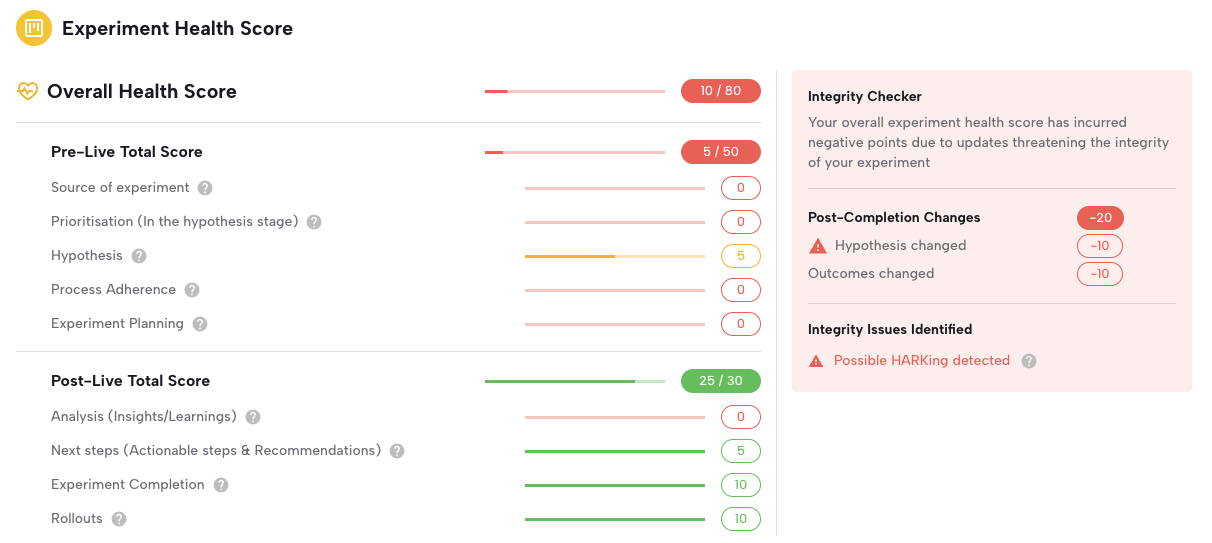
Task: Click the help icon after Possible HARKing detected
Action: coord(1029,361)
